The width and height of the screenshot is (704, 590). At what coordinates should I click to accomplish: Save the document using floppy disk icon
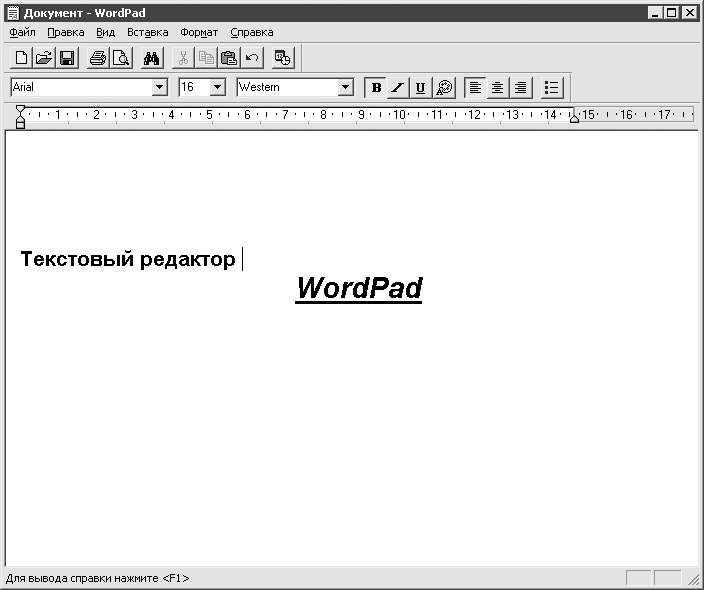(x=67, y=58)
